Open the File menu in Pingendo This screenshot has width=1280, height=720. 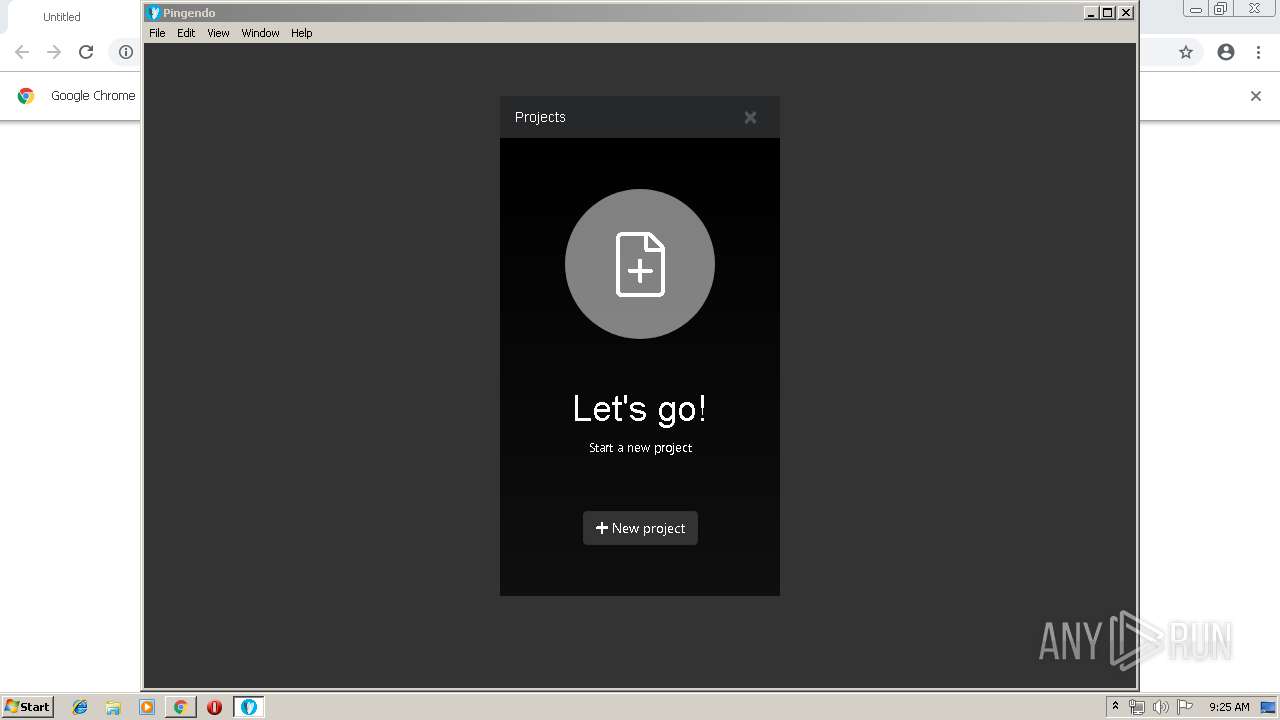[x=157, y=33]
